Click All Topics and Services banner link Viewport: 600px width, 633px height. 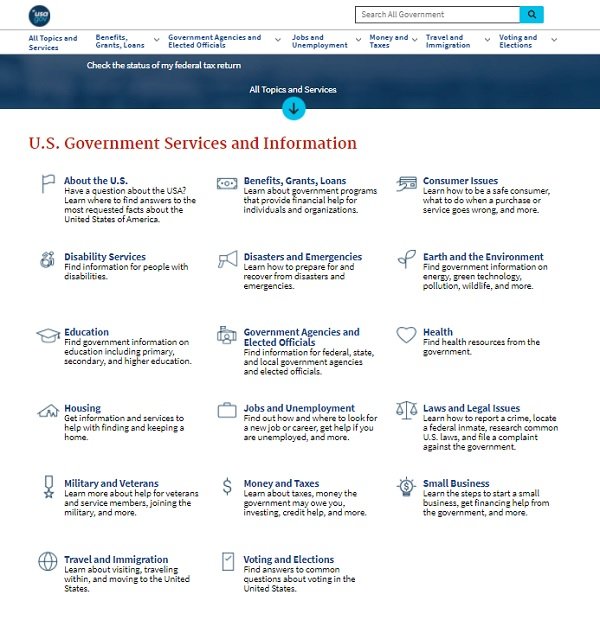[293, 90]
